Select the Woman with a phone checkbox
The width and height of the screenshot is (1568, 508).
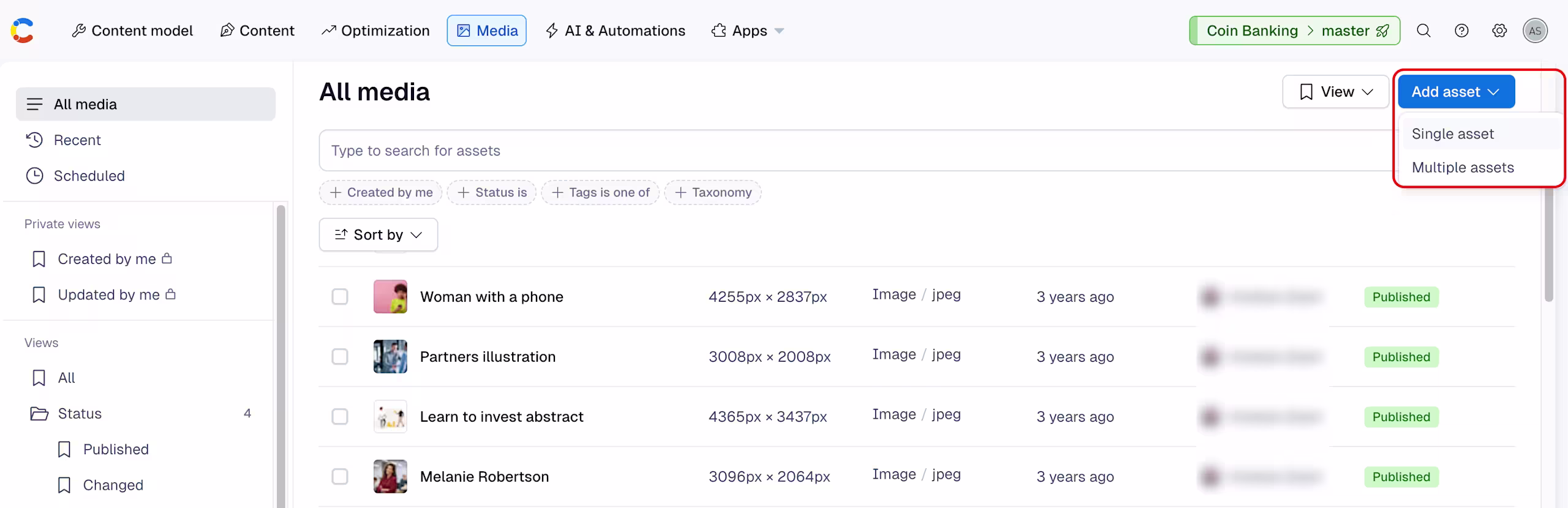pyautogui.click(x=340, y=297)
